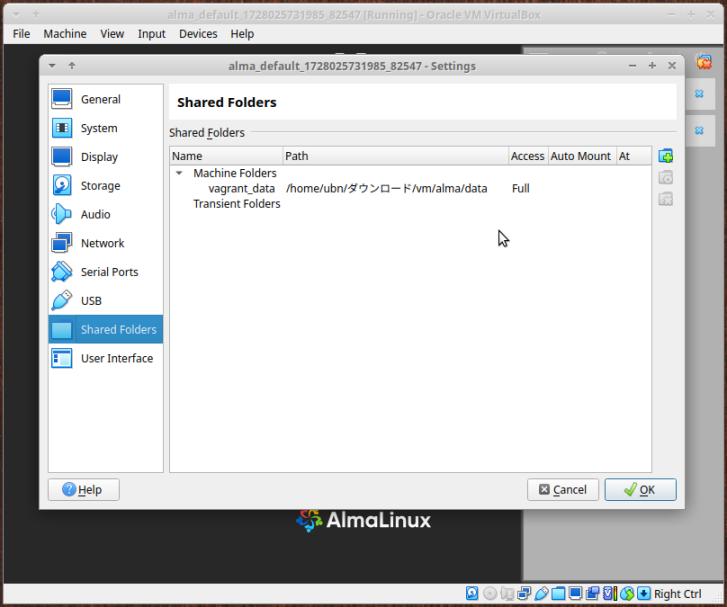This screenshot has height=607, width=727.
Task: Click the edit shared folder icon
Action: click(x=665, y=178)
